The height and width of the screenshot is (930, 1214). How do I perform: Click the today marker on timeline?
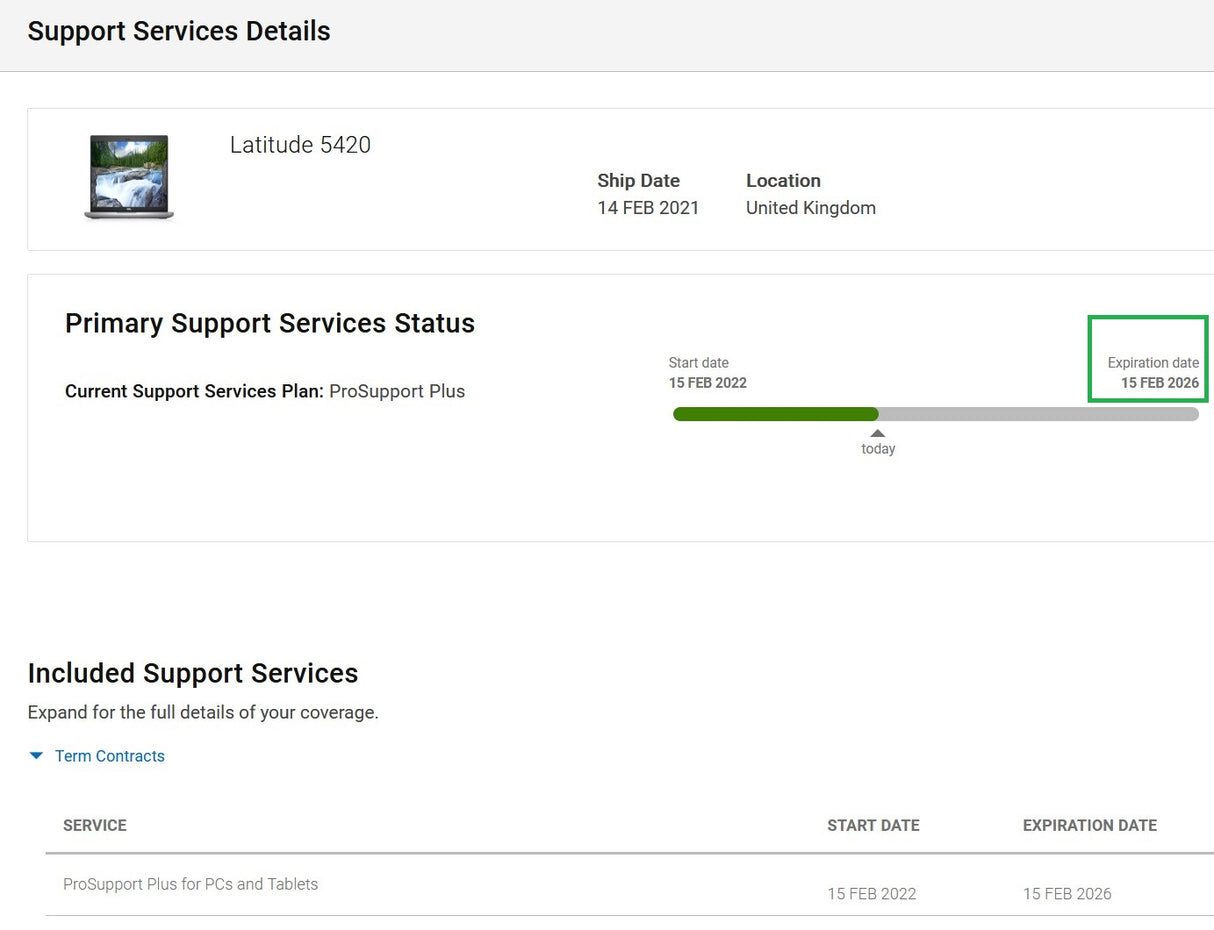(x=878, y=443)
